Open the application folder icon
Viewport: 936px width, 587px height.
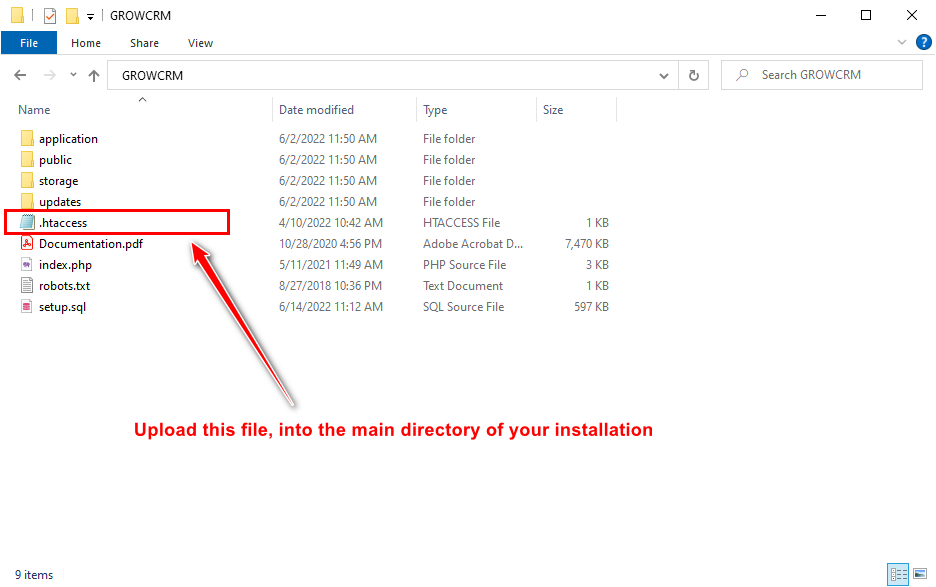click(x=27, y=139)
